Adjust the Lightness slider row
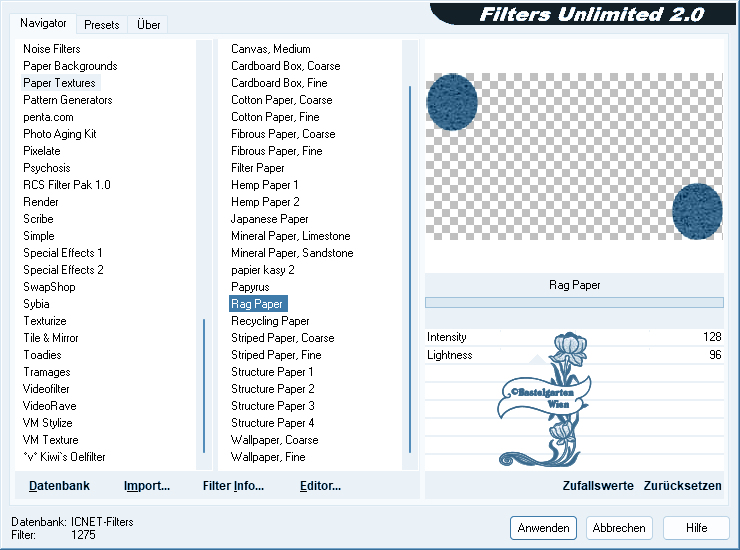Image resolution: width=740 pixels, height=550 pixels. click(574, 355)
